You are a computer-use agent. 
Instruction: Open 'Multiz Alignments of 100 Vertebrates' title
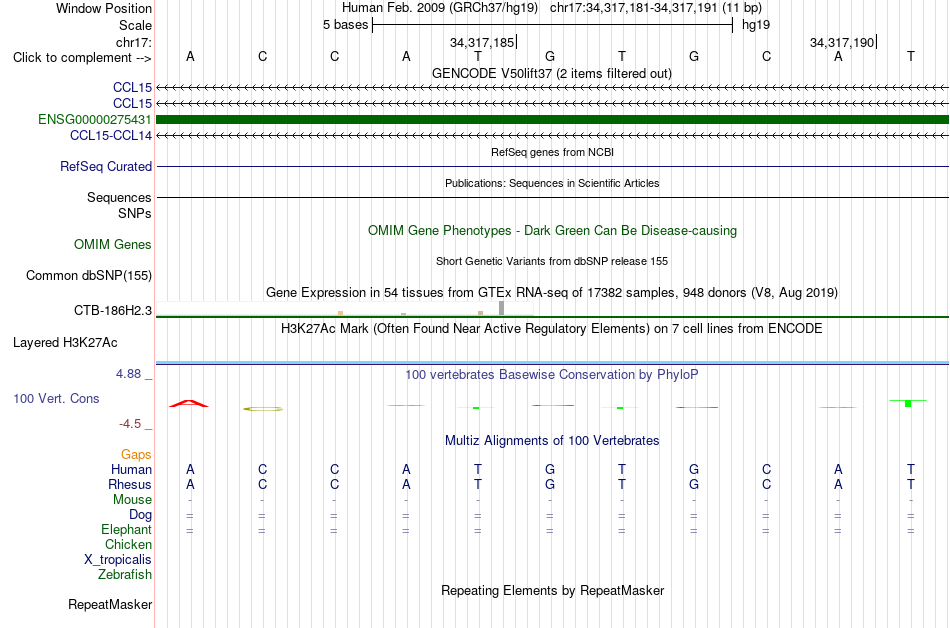pos(552,440)
